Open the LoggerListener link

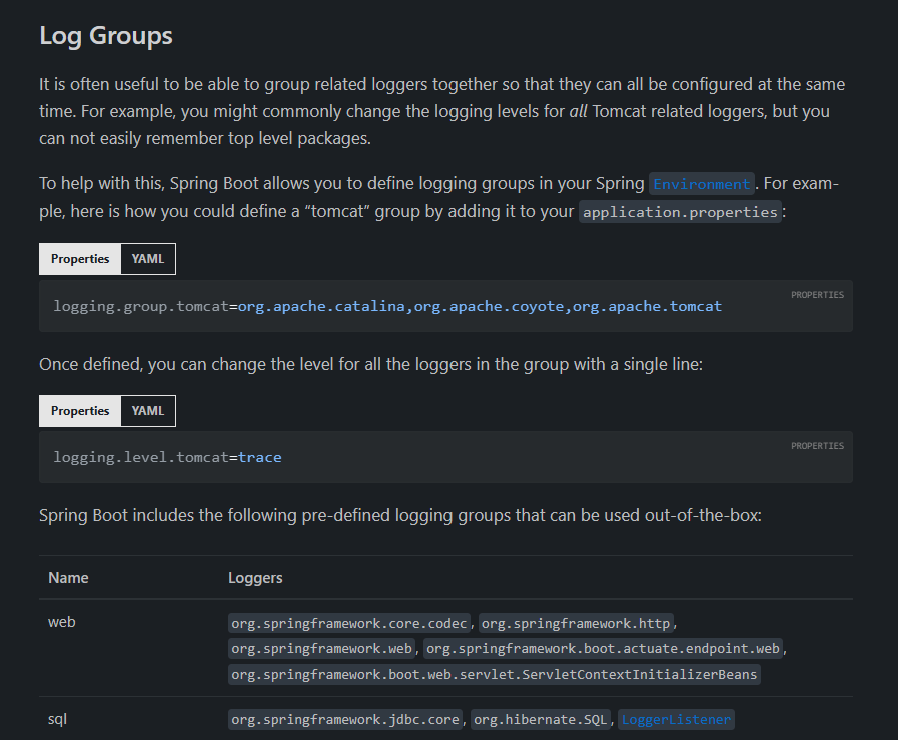pos(676,719)
